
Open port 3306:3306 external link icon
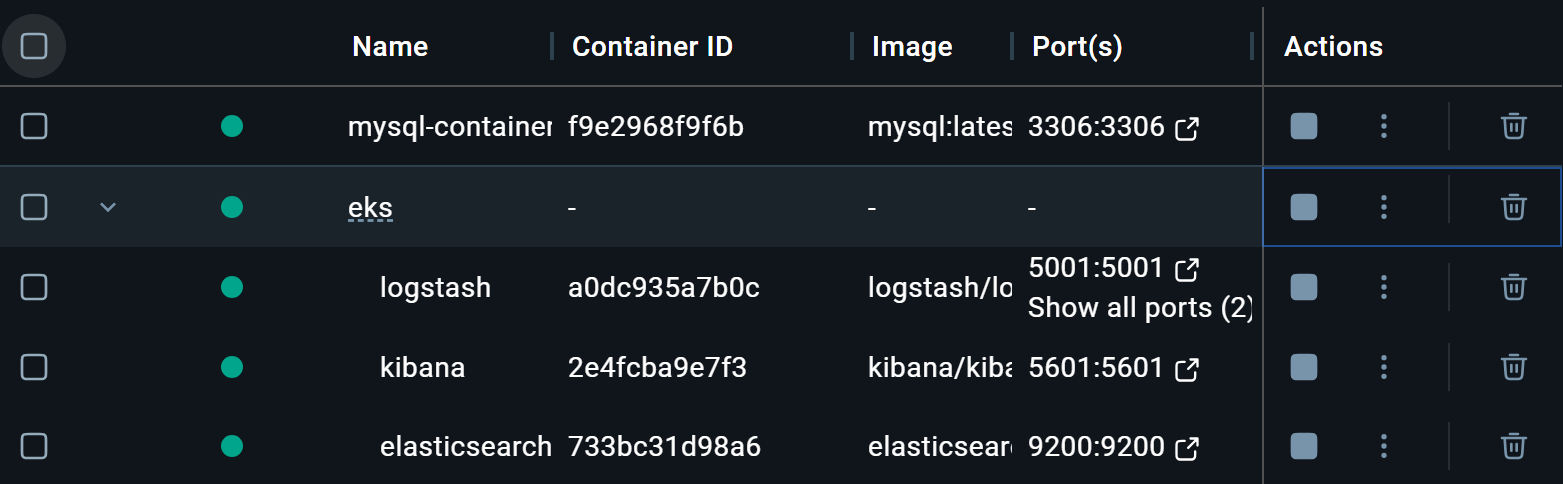click(1187, 128)
